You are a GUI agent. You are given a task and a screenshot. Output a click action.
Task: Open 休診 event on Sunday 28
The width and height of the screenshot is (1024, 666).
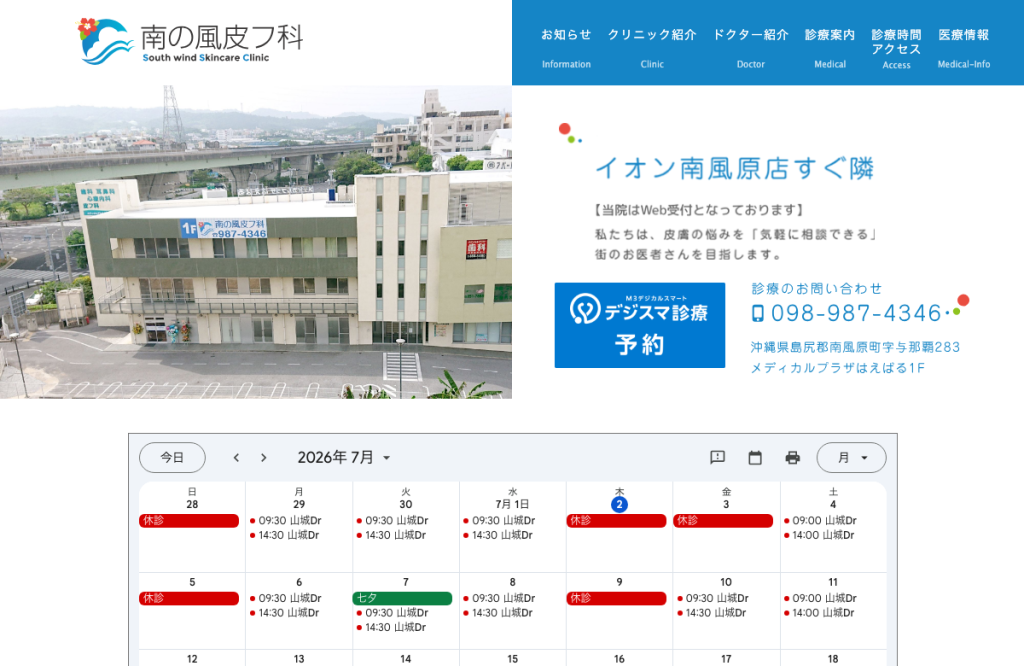[189, 520]
